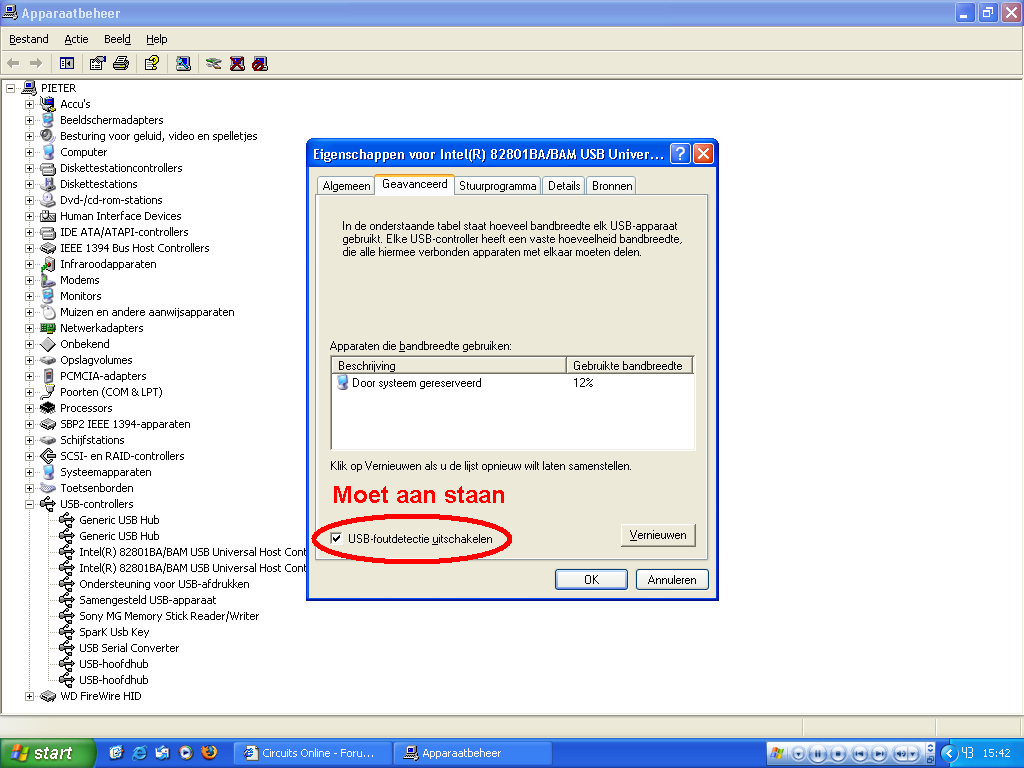Screen dimensions: 1024x768
Task: Click the Print toolbar icon
Action: click(x=121, y=63)
